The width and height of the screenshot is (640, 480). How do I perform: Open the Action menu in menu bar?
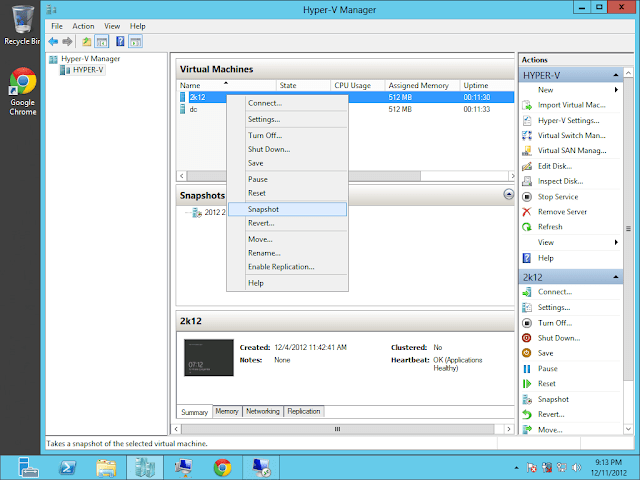[x=83, y=26]
